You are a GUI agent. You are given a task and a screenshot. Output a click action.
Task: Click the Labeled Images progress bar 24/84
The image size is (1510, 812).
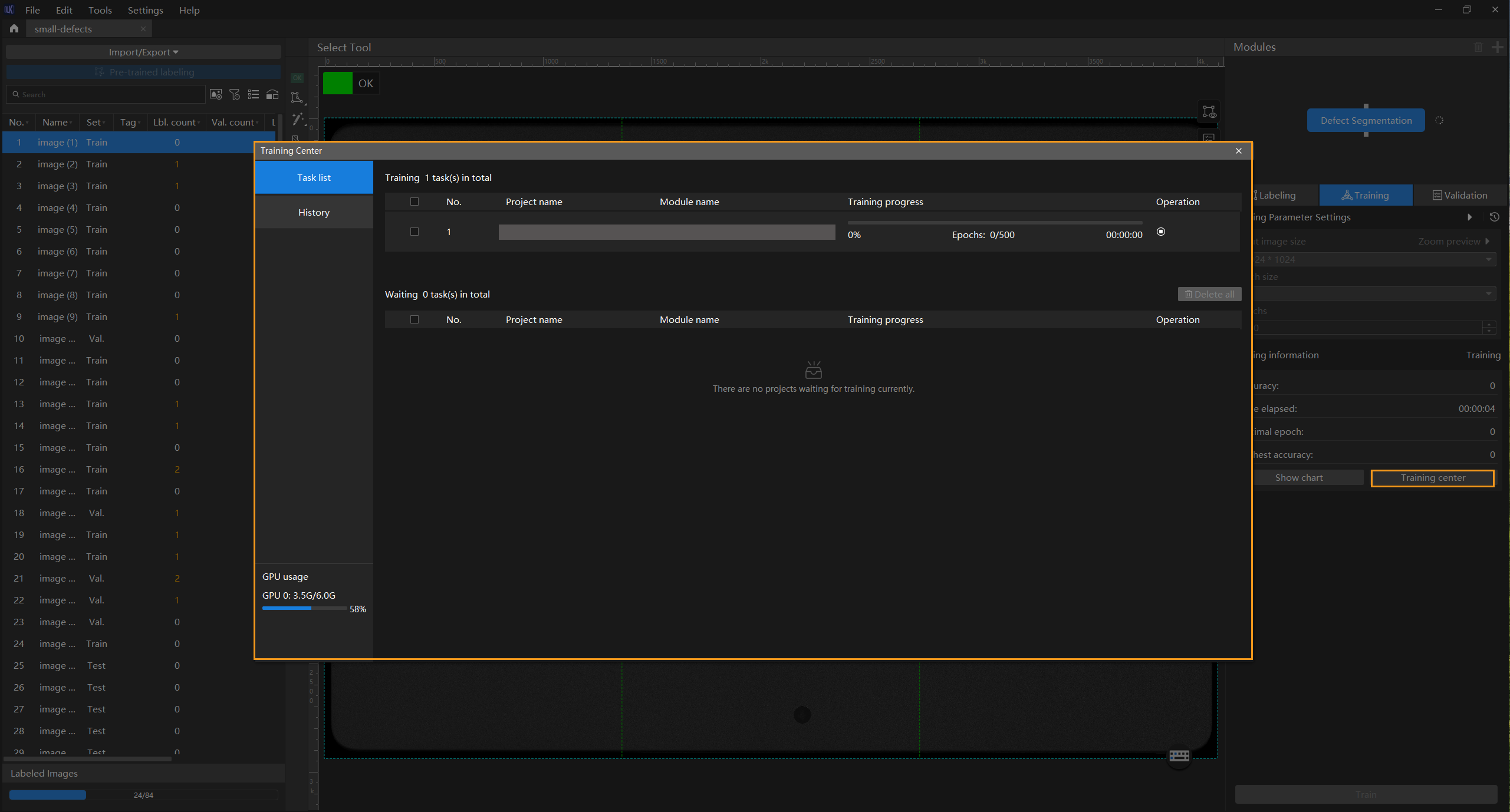[143, 795]
